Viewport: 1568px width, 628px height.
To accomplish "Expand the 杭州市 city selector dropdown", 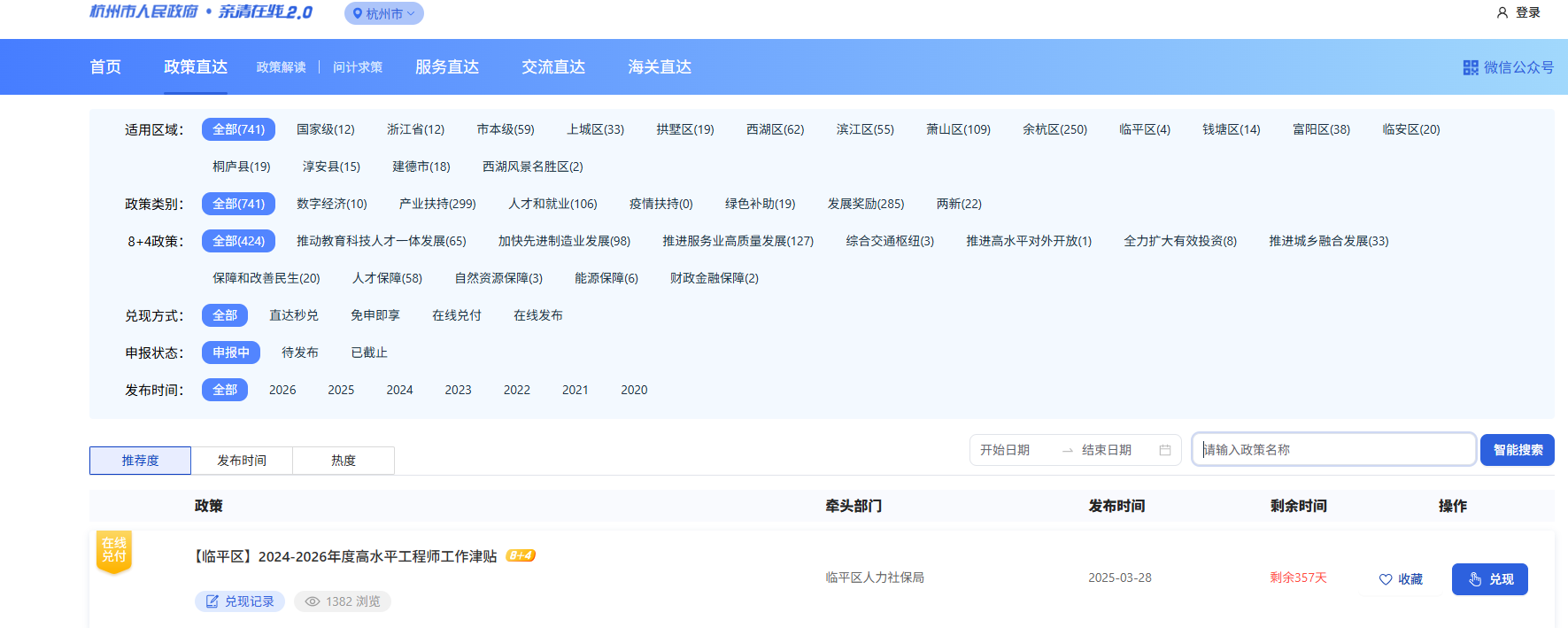I will tap(384, 13).
